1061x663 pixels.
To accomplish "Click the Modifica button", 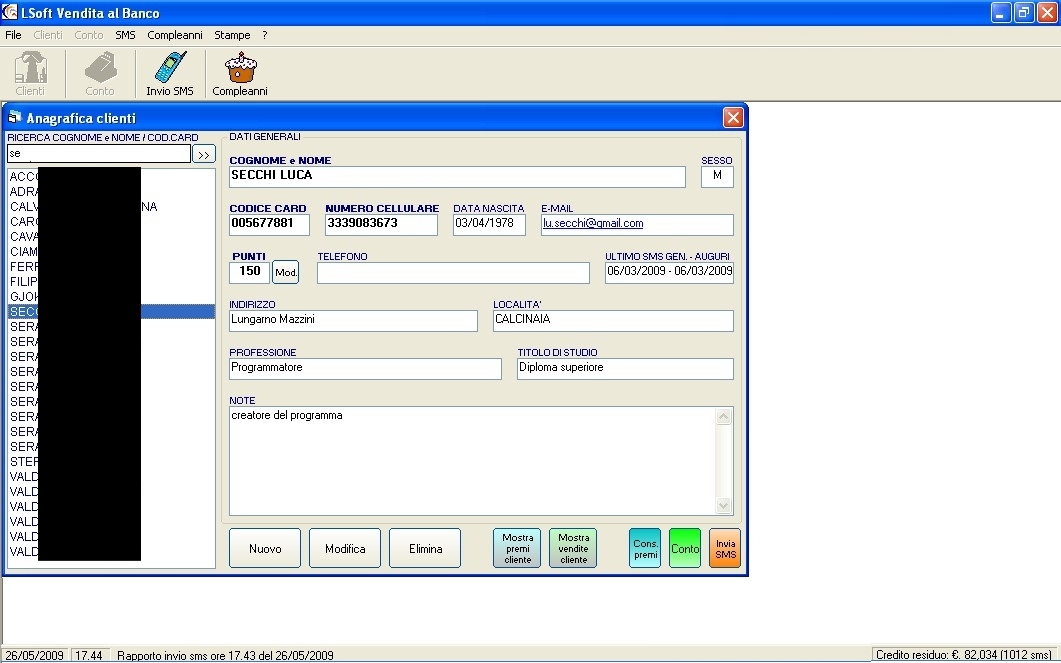I will coord(345,549).
